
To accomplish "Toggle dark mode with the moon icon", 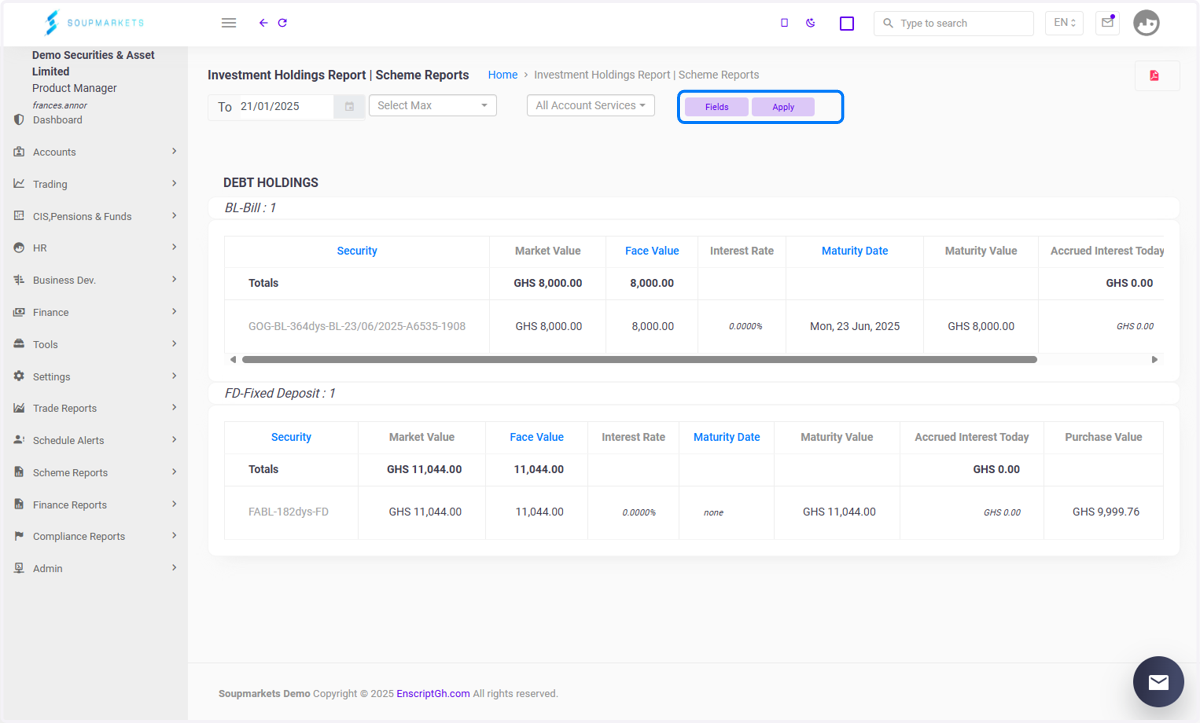I will [811, 23].
